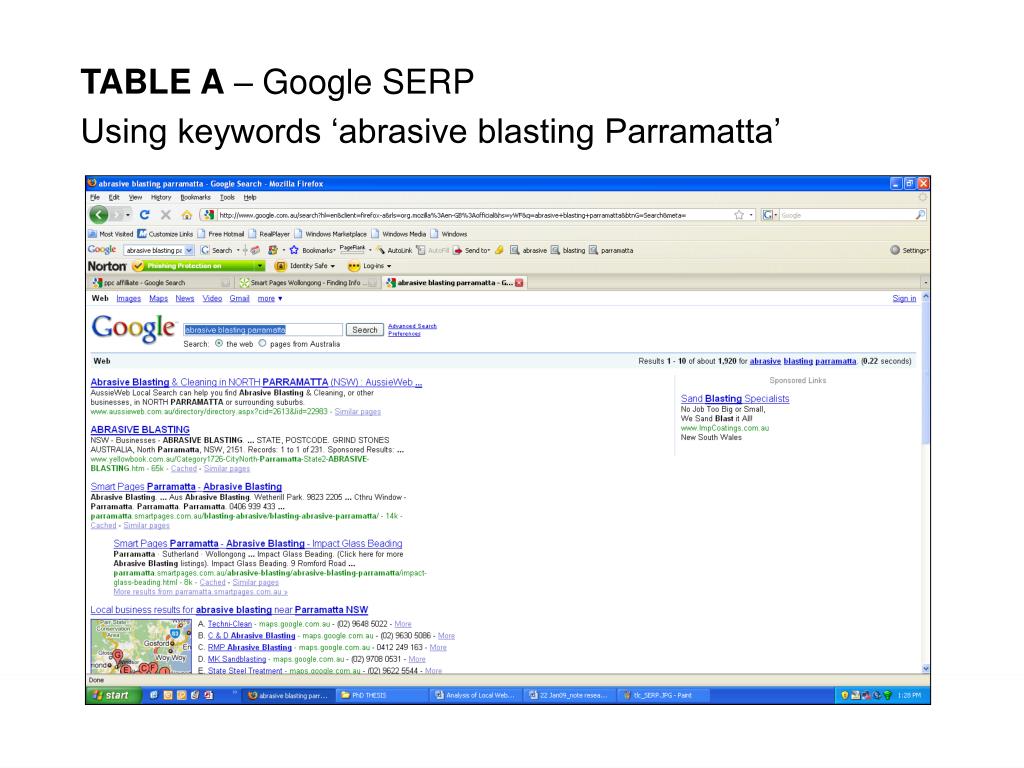Open the Send to dropdown
This screenshot has width=1024, height=768.
click(x=472, y=250)
